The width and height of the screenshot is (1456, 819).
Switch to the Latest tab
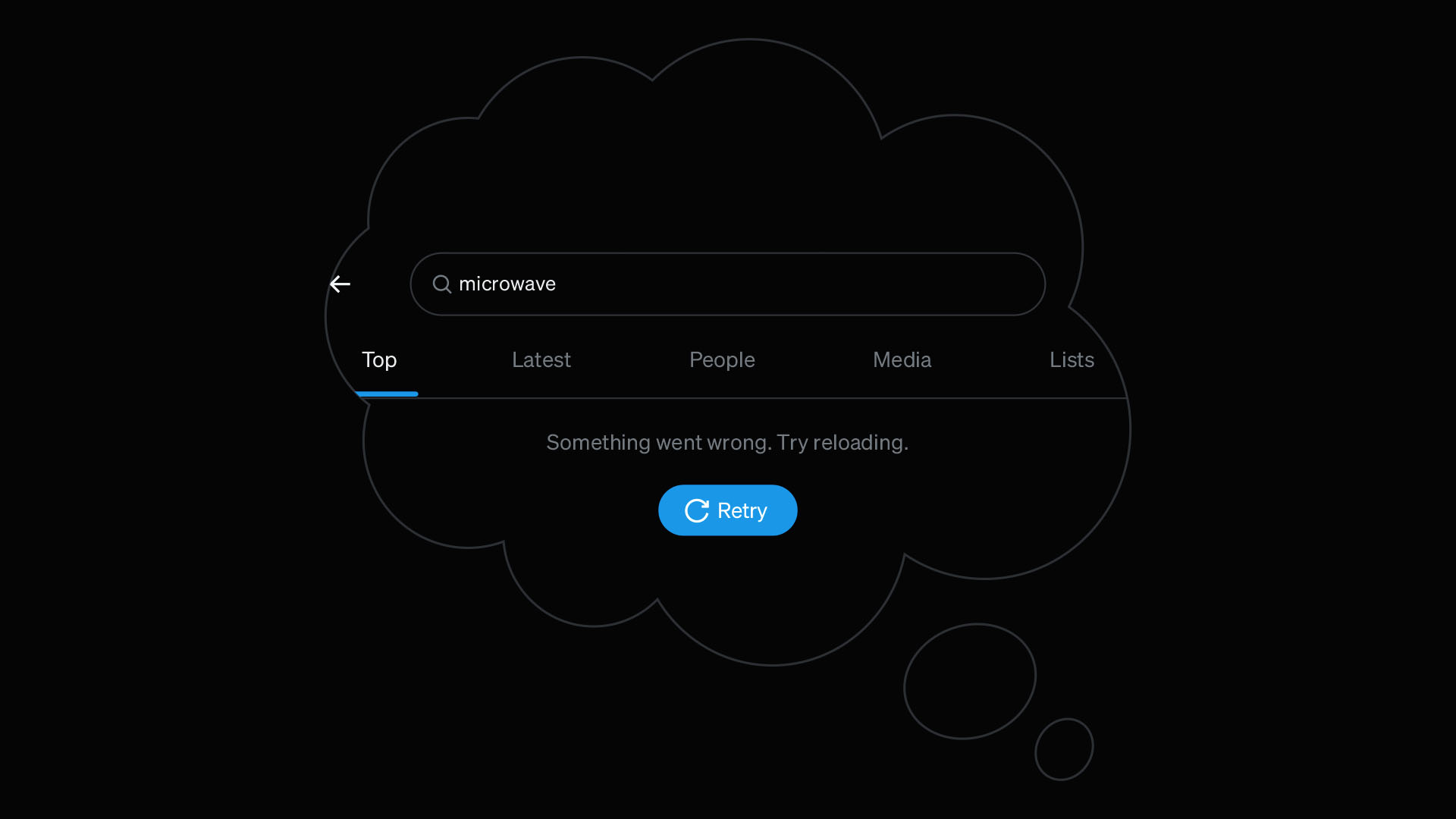pyautogui.click(x=541, y=359)
